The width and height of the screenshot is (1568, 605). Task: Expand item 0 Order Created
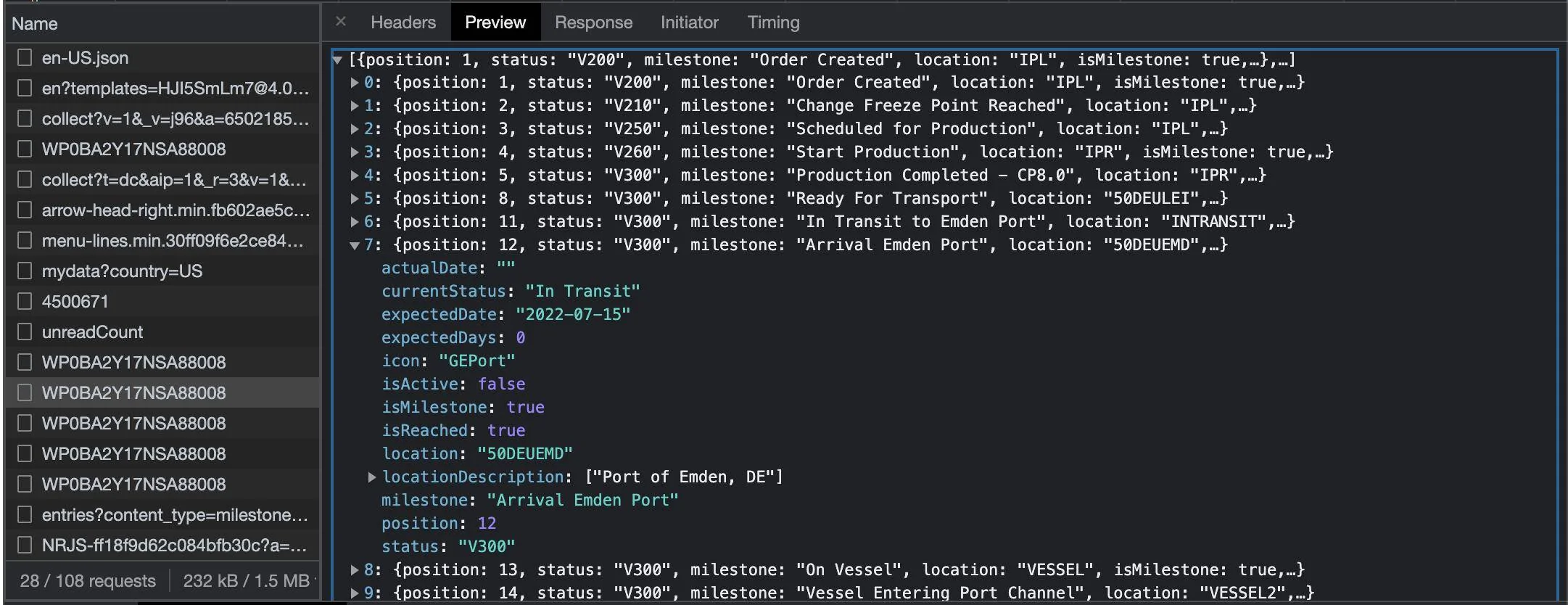[x=355, y=83]
